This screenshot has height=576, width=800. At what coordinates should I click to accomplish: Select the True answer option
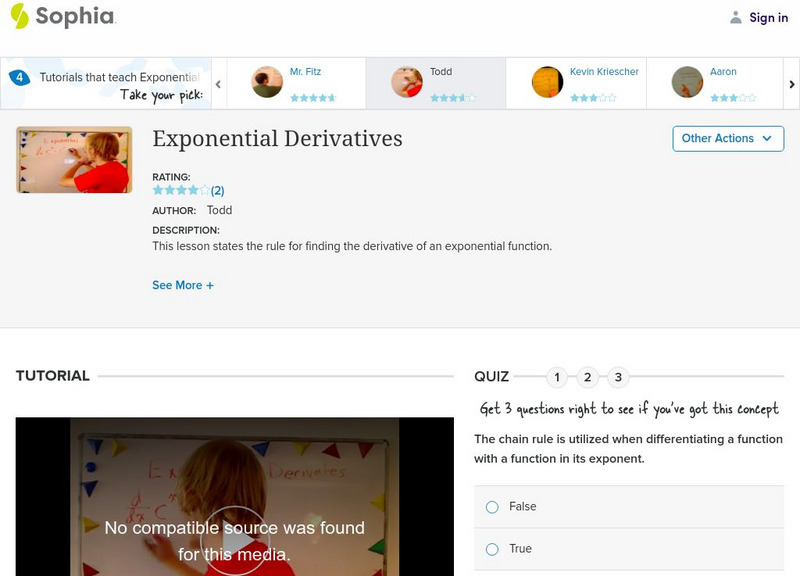click(x=491, y=549)
